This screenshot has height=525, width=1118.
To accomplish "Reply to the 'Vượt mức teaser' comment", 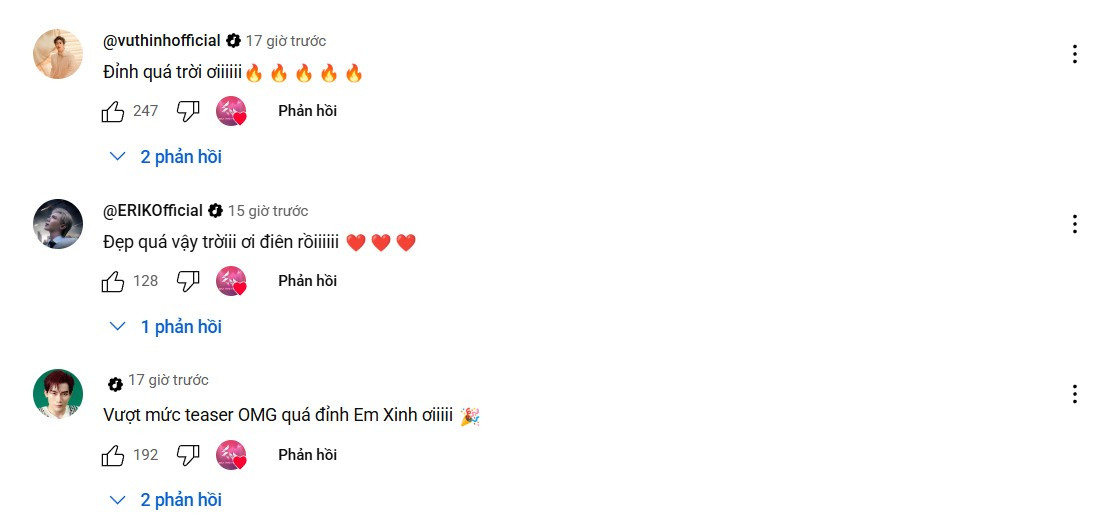I will pos(307,455).
